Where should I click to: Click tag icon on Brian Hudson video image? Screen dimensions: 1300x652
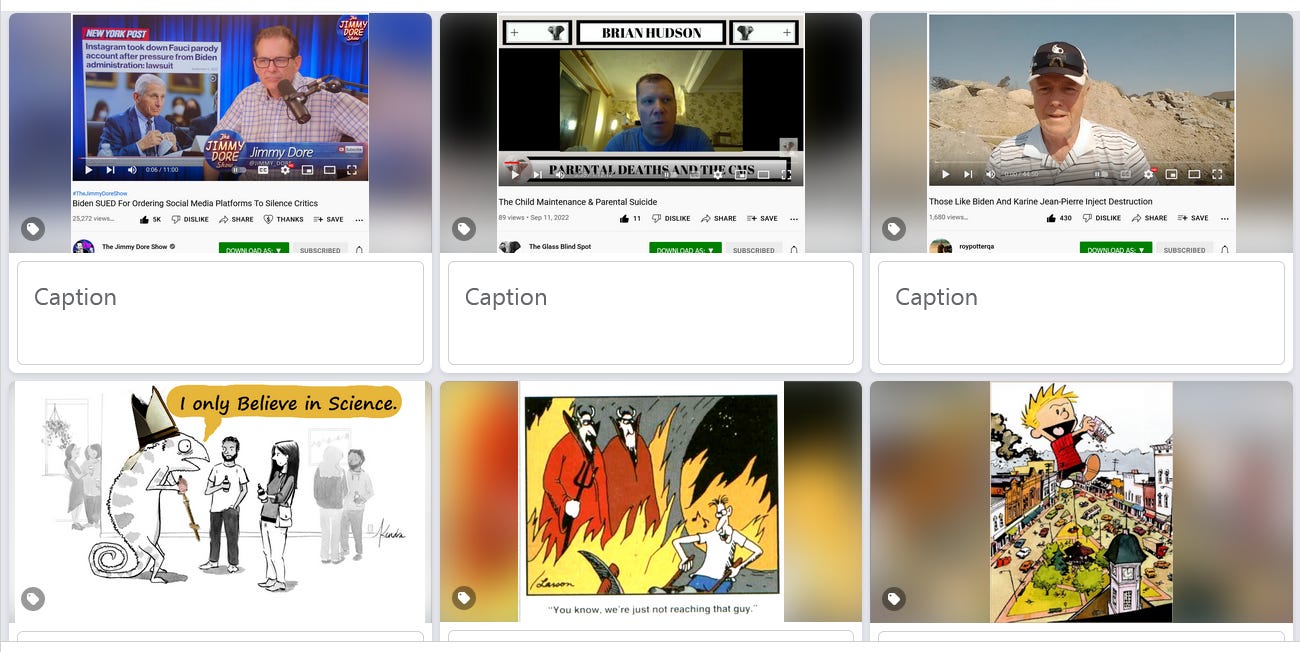coord(464,230)
